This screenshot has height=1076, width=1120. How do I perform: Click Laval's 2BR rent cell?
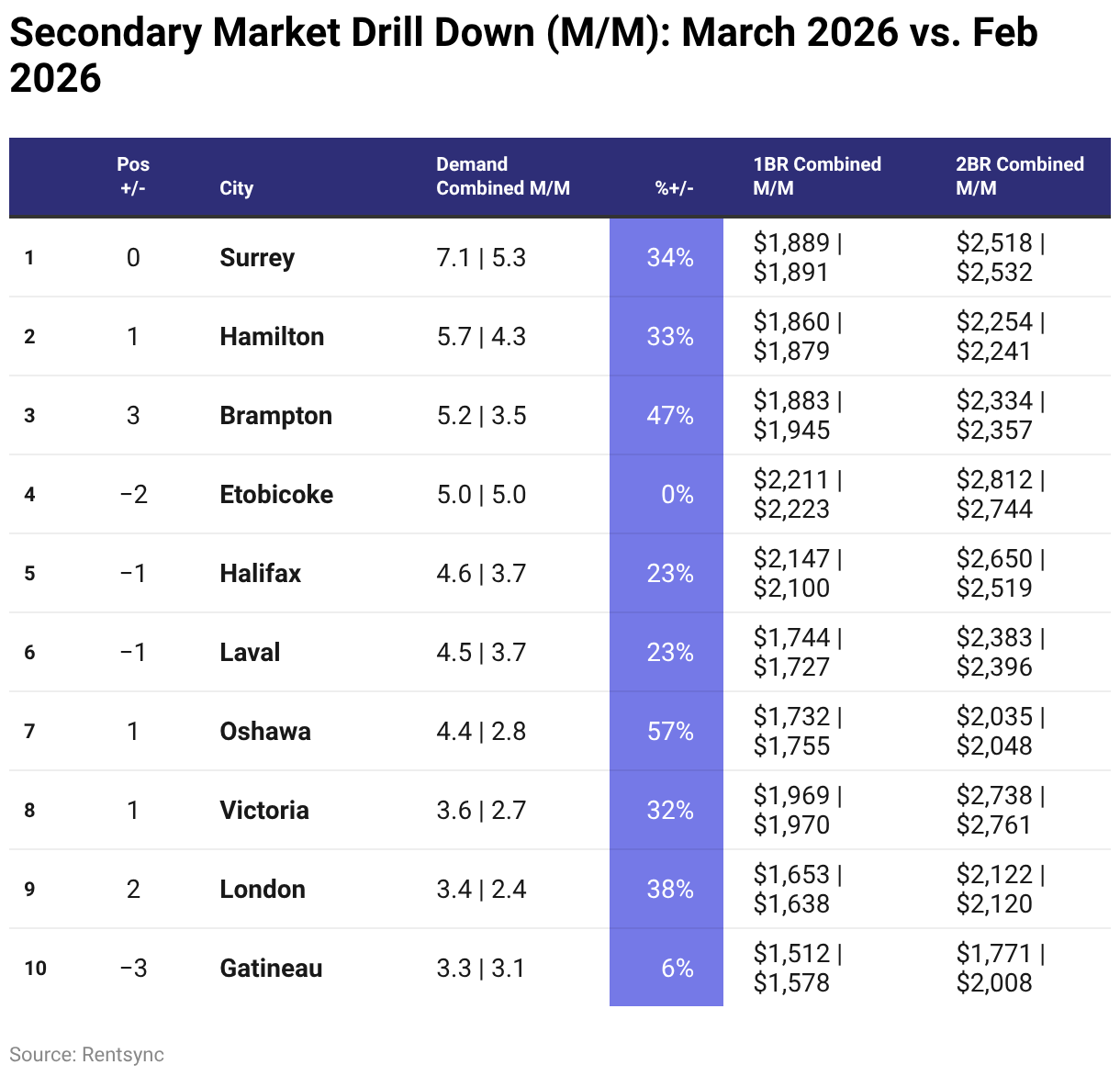1000,653
